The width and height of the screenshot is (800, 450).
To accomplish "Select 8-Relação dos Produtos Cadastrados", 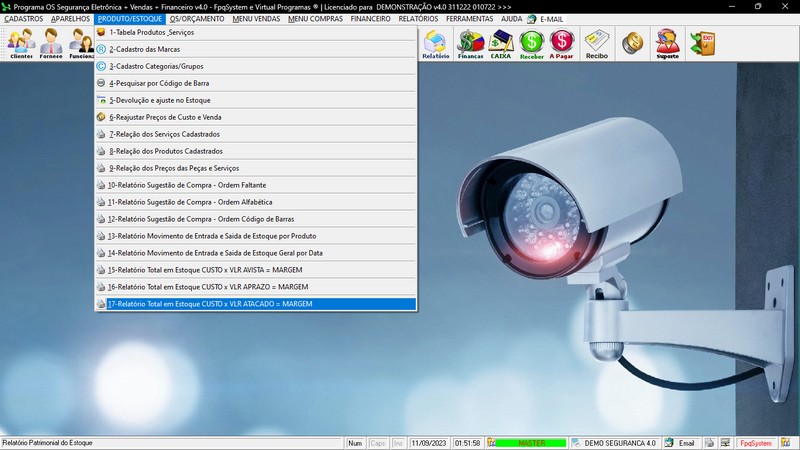I will coord(256,151).
